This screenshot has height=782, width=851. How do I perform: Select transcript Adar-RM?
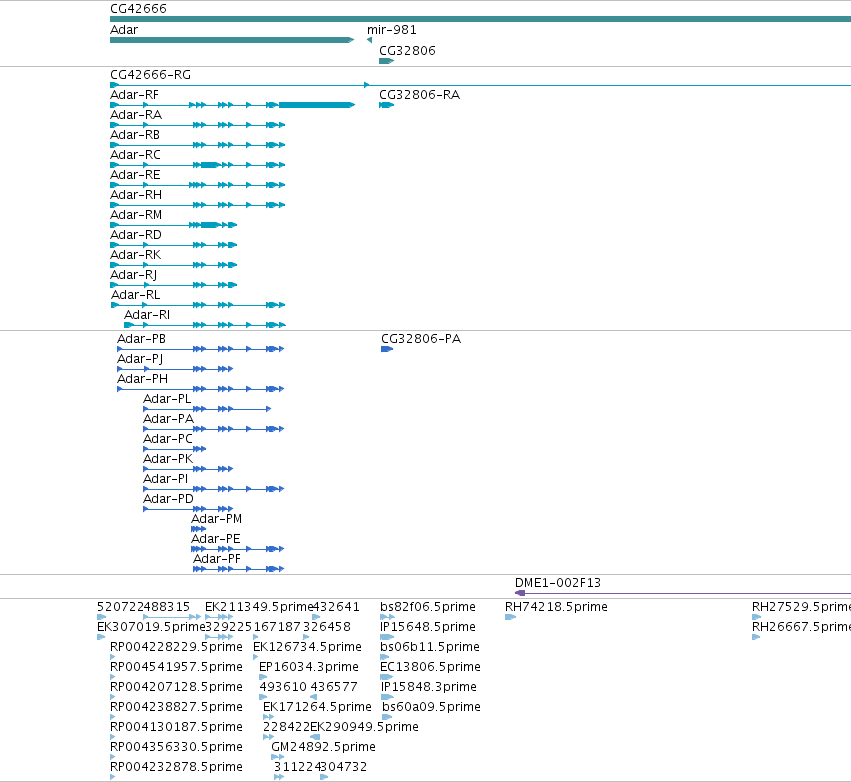[136, 215]
